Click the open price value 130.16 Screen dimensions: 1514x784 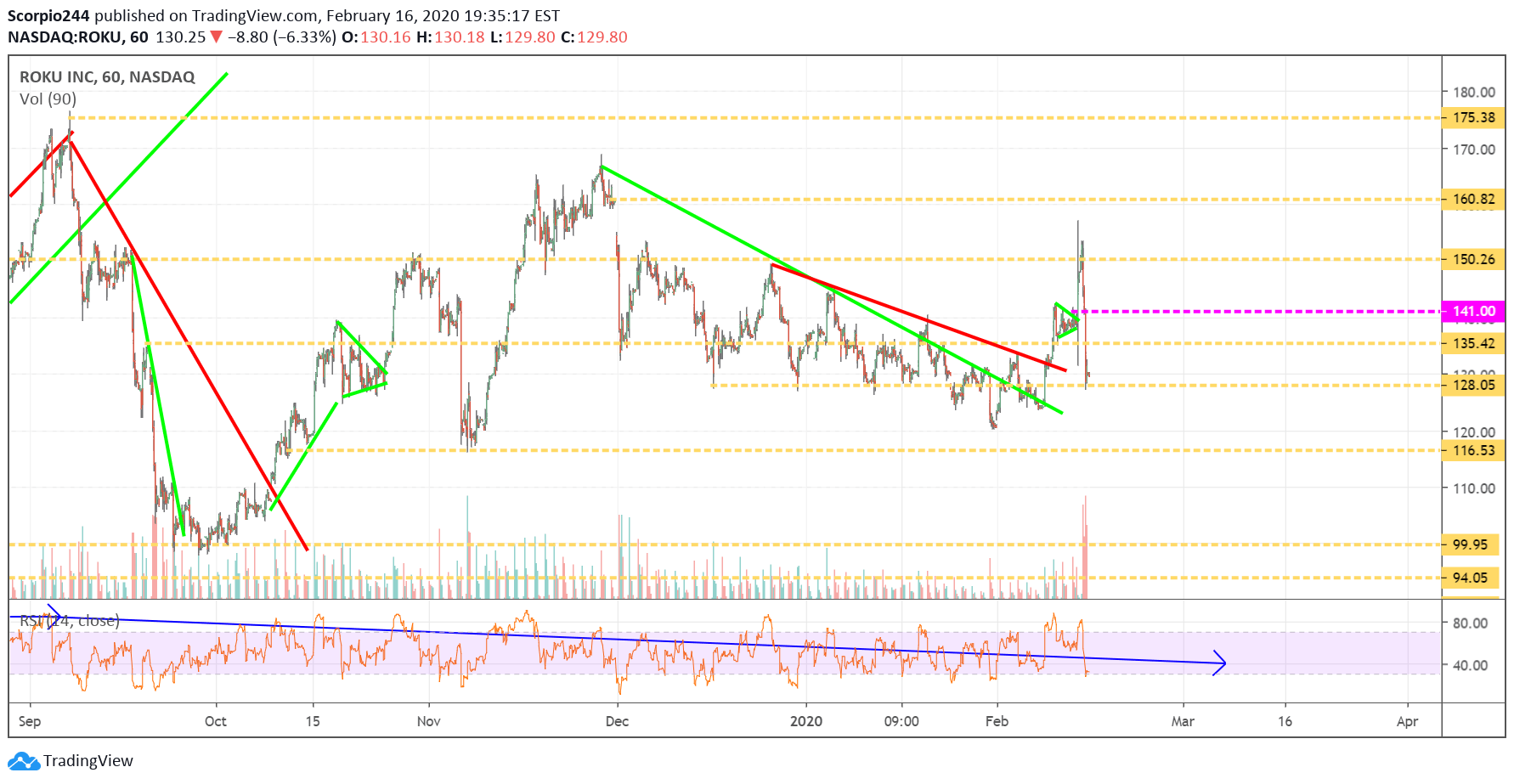click(386, 37)
